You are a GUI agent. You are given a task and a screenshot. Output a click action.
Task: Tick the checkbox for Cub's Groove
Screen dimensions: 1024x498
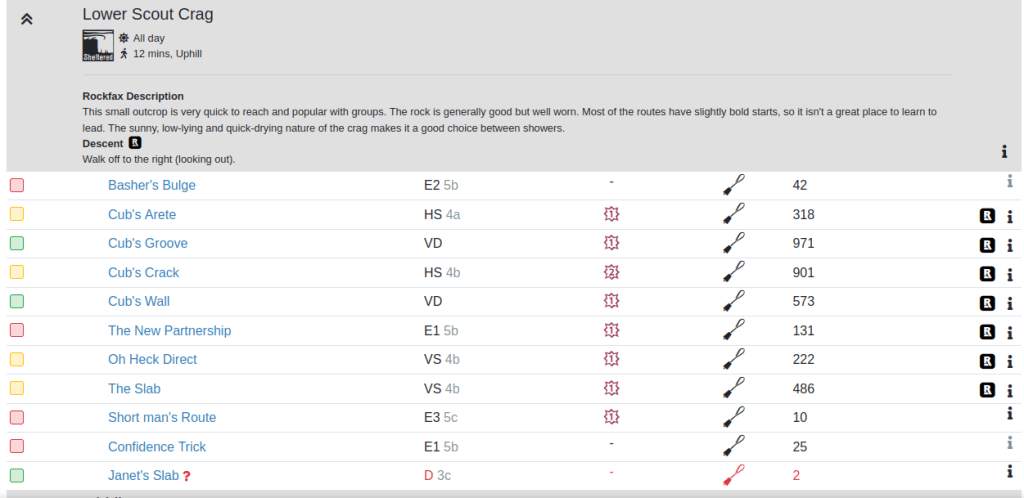click(x=17, y=243)
